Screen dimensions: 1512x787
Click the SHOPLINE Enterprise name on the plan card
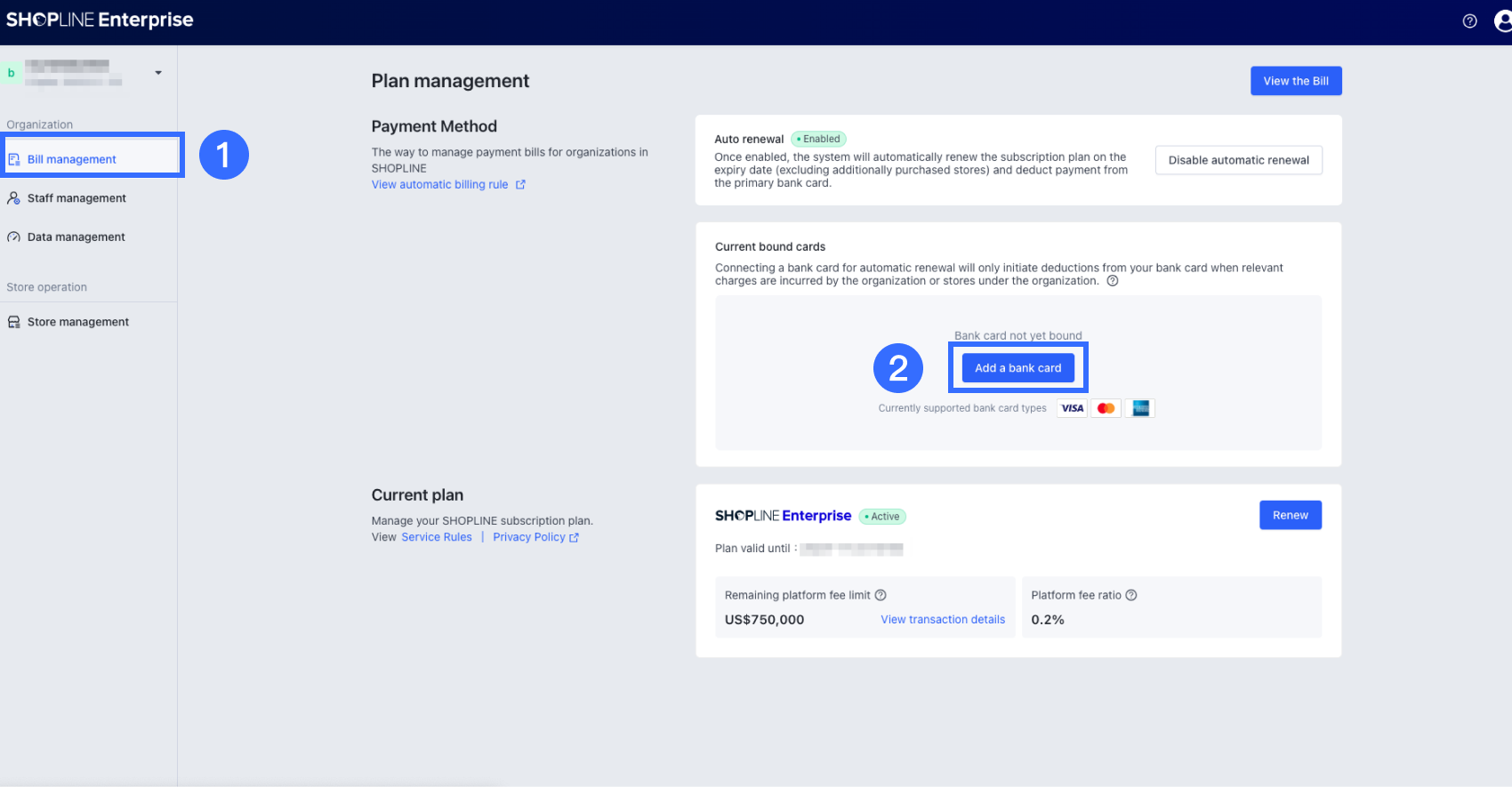click(x=783, y=516)
